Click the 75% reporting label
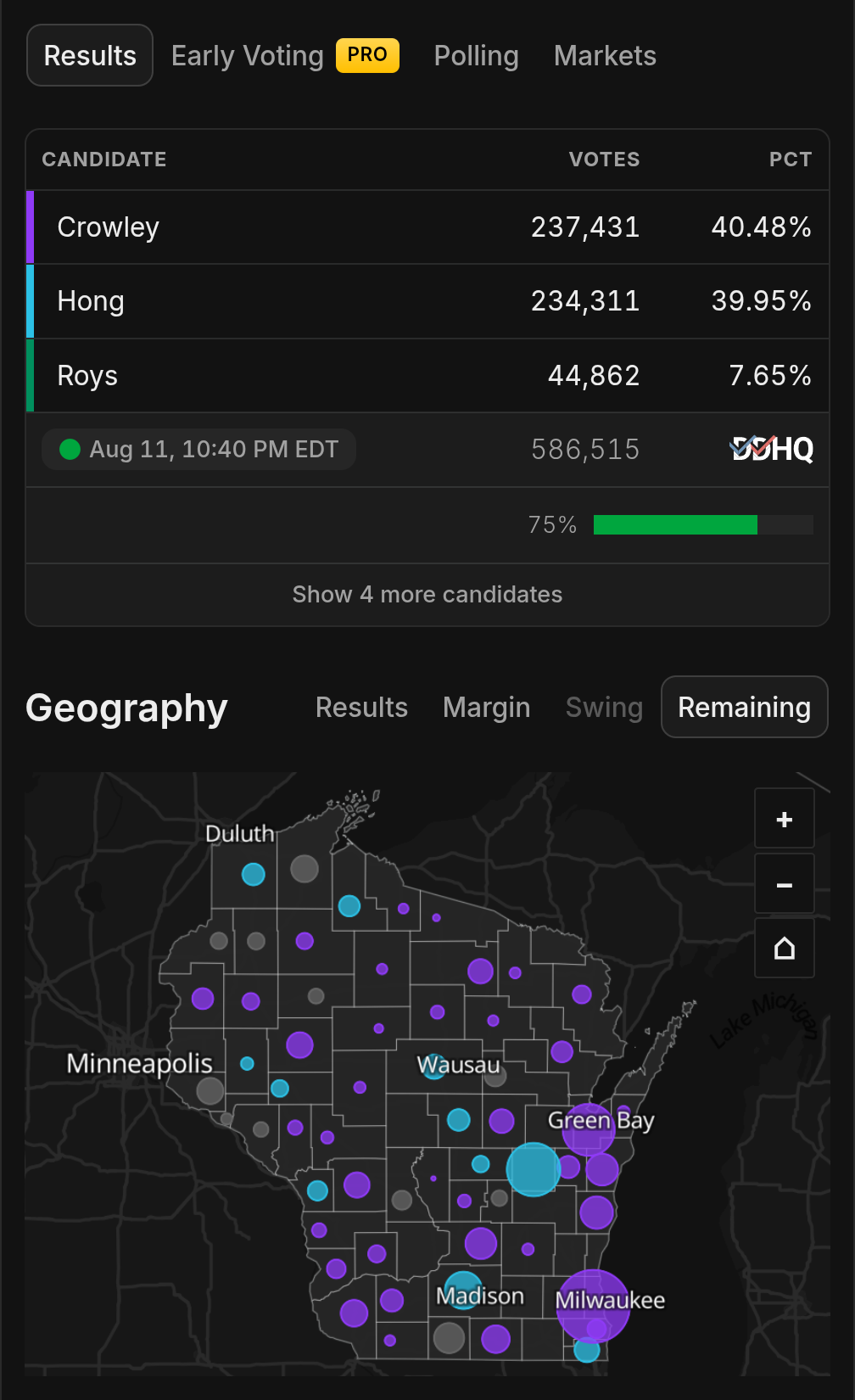Screen dimensions: 855x1400 pyautogui.click(x=552, y=524)
